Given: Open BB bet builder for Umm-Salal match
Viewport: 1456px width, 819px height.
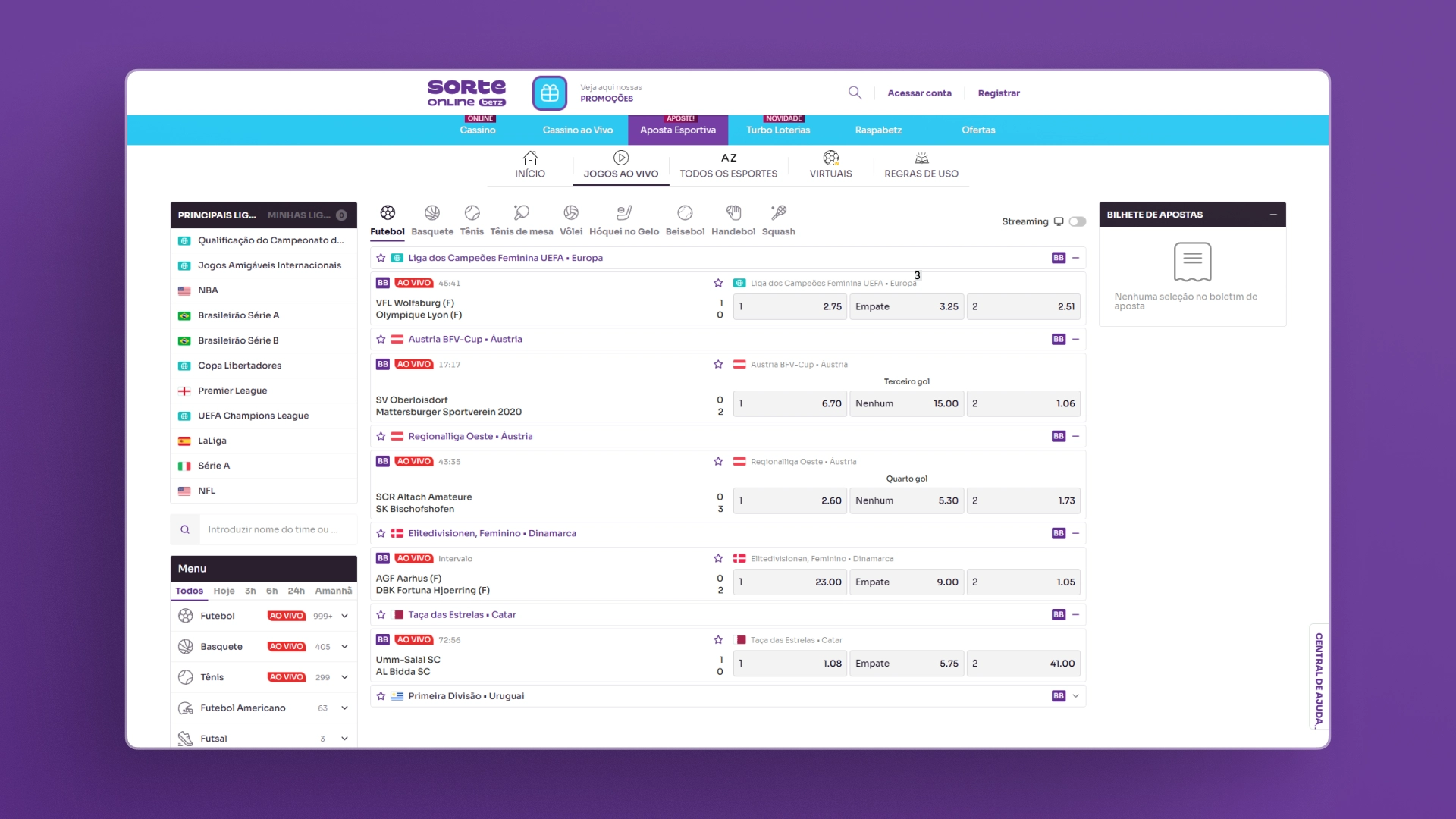Looking at the screenshot, I should (383, 639).
